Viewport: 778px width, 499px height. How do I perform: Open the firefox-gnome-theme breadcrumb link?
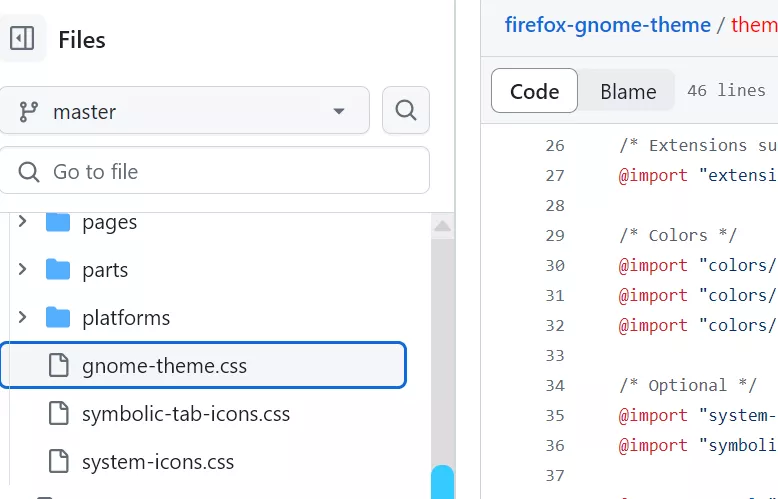coord(607,25)
